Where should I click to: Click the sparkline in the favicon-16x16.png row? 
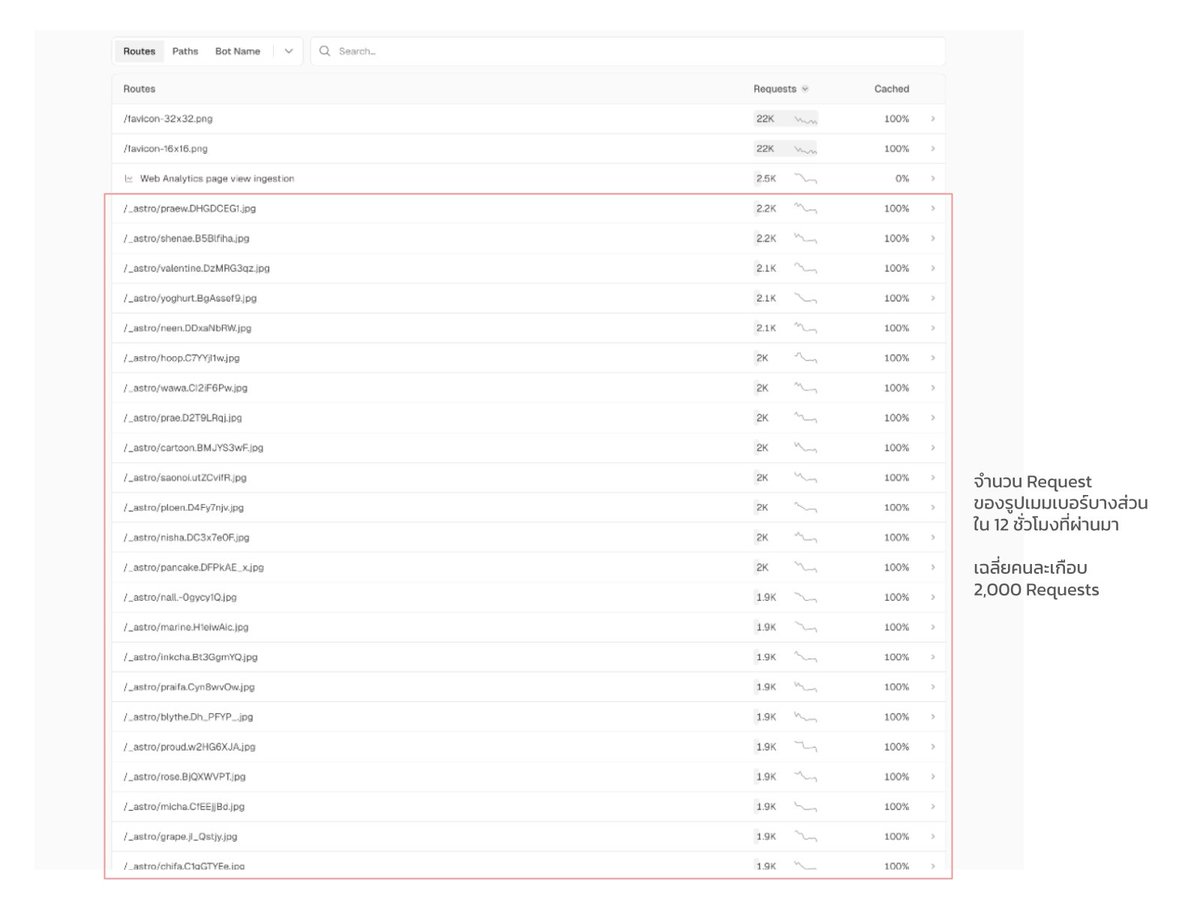[806, 149]
